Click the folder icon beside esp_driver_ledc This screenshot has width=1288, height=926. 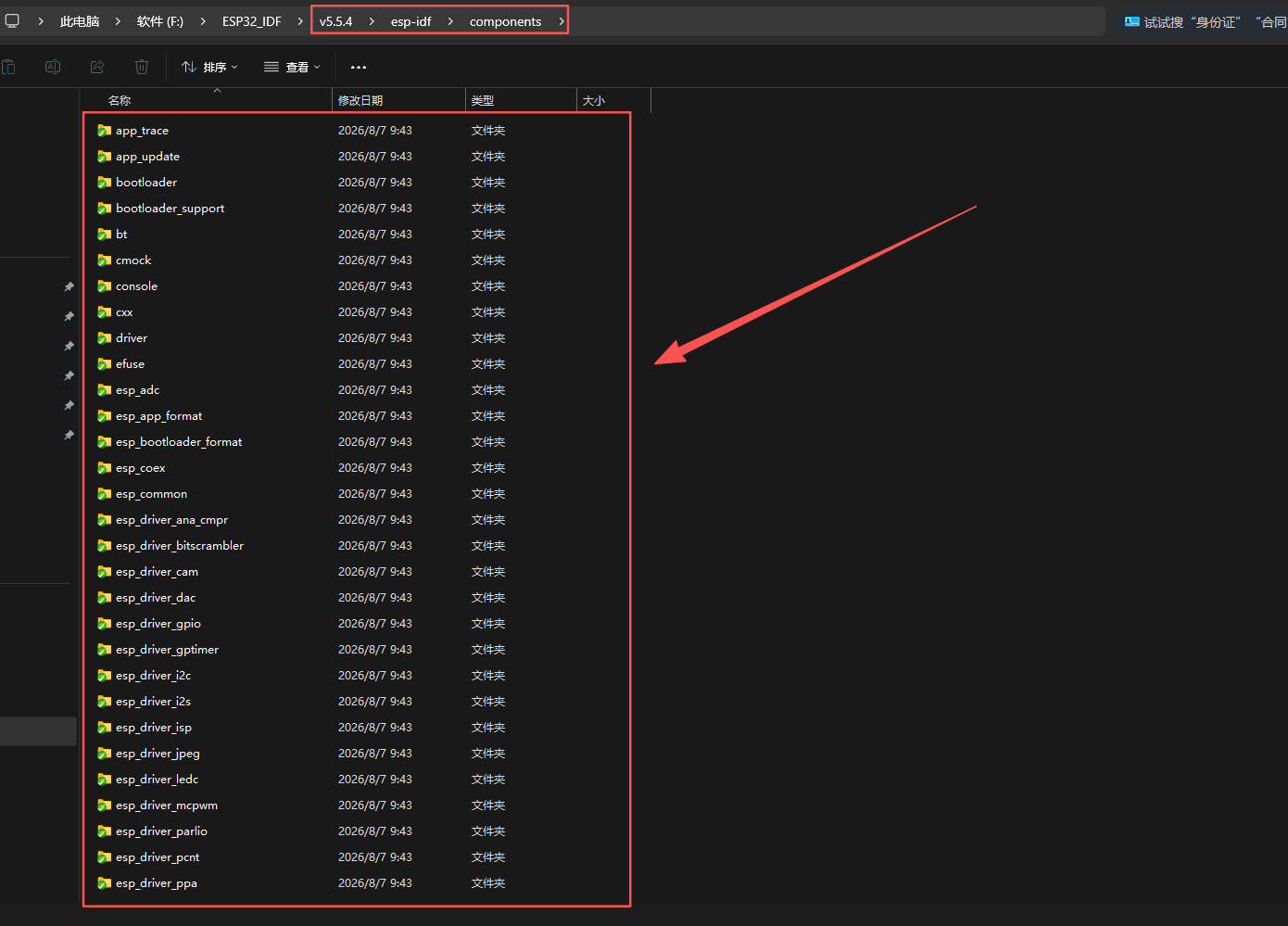click(x=105, y=780)
